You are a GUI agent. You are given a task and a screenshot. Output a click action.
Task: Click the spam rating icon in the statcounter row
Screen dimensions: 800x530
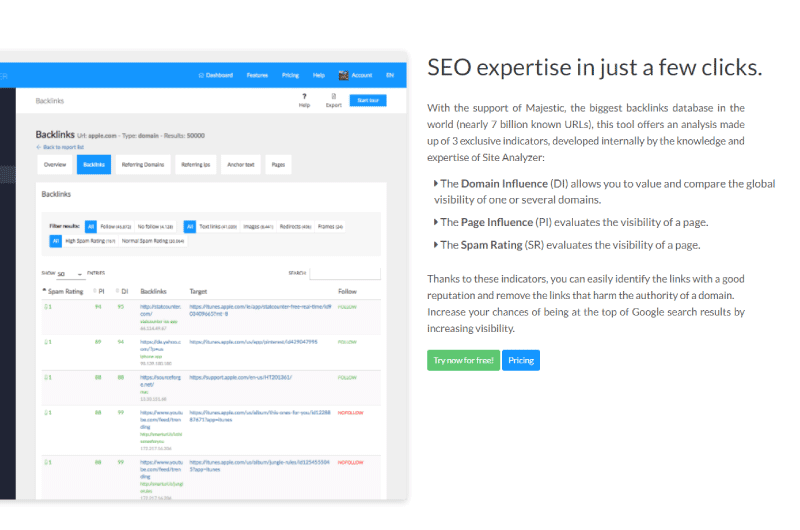(x=47, y=307)
